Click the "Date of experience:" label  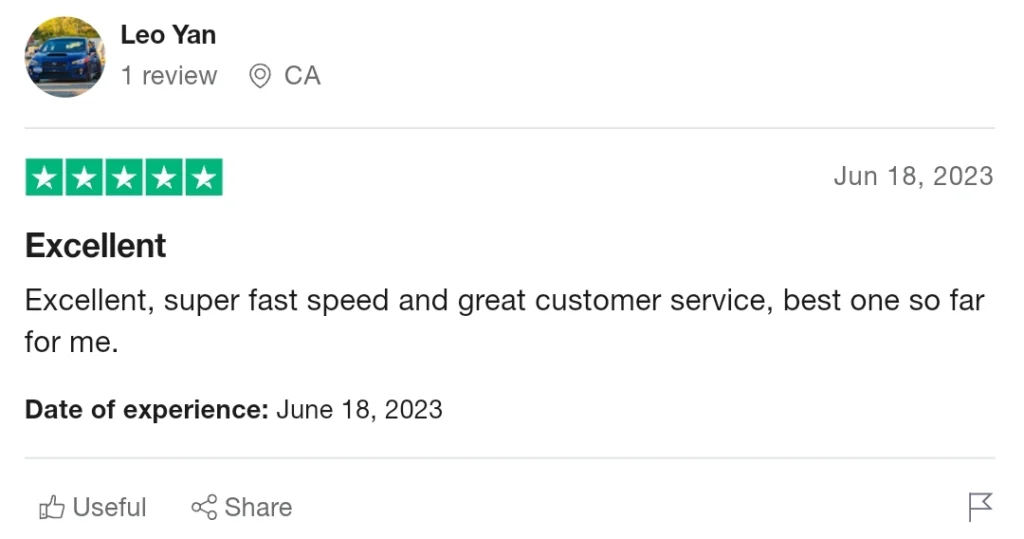click(147, 410)
